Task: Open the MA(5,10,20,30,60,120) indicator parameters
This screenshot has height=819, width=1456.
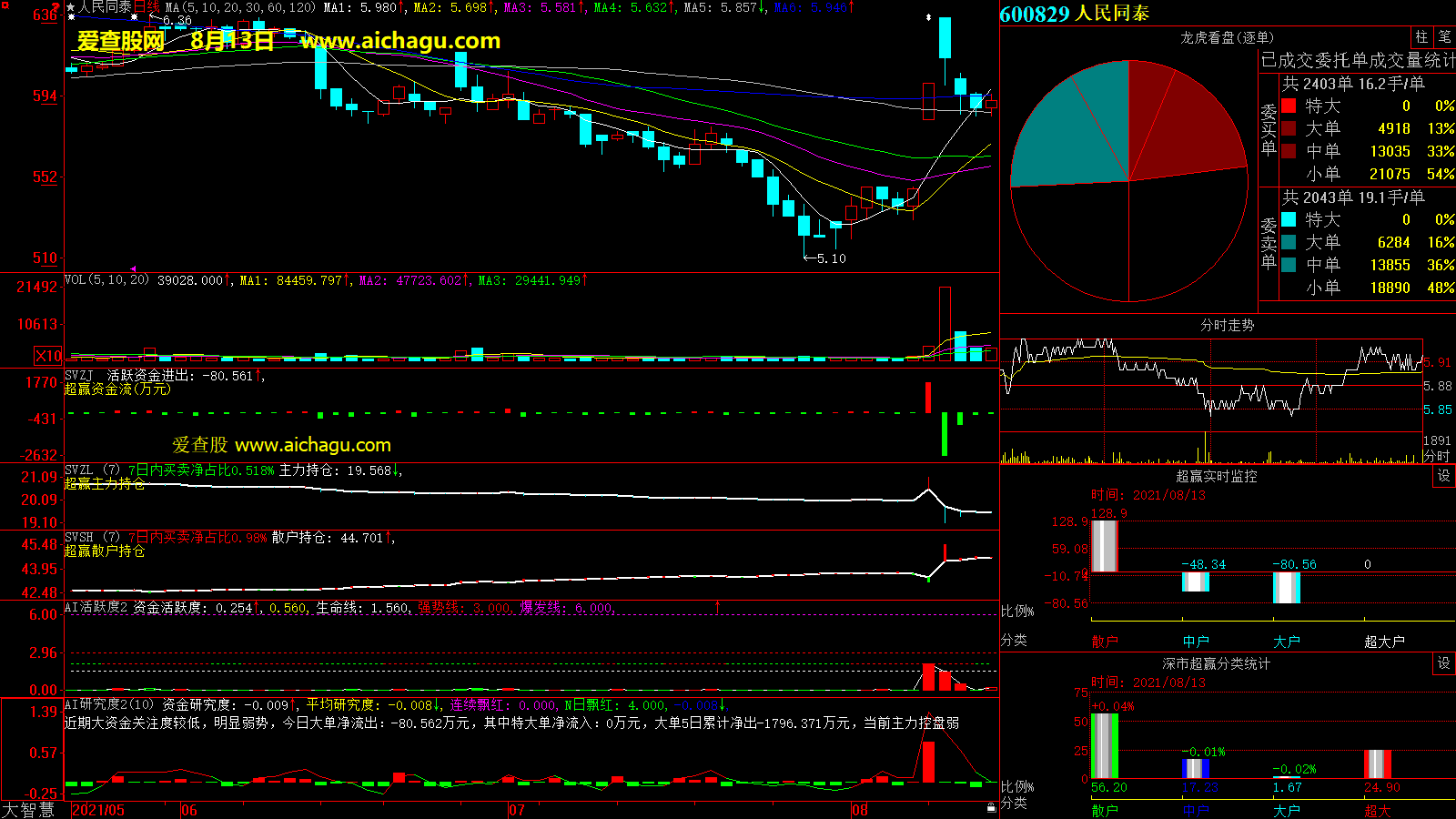Action: tap(240, 7)
